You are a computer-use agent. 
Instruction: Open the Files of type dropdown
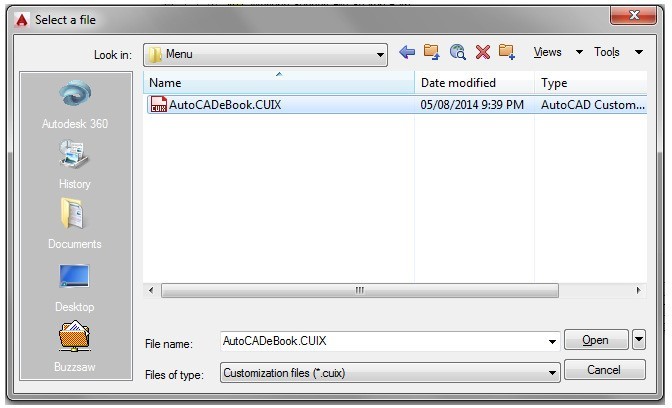[x=390, y=373]
